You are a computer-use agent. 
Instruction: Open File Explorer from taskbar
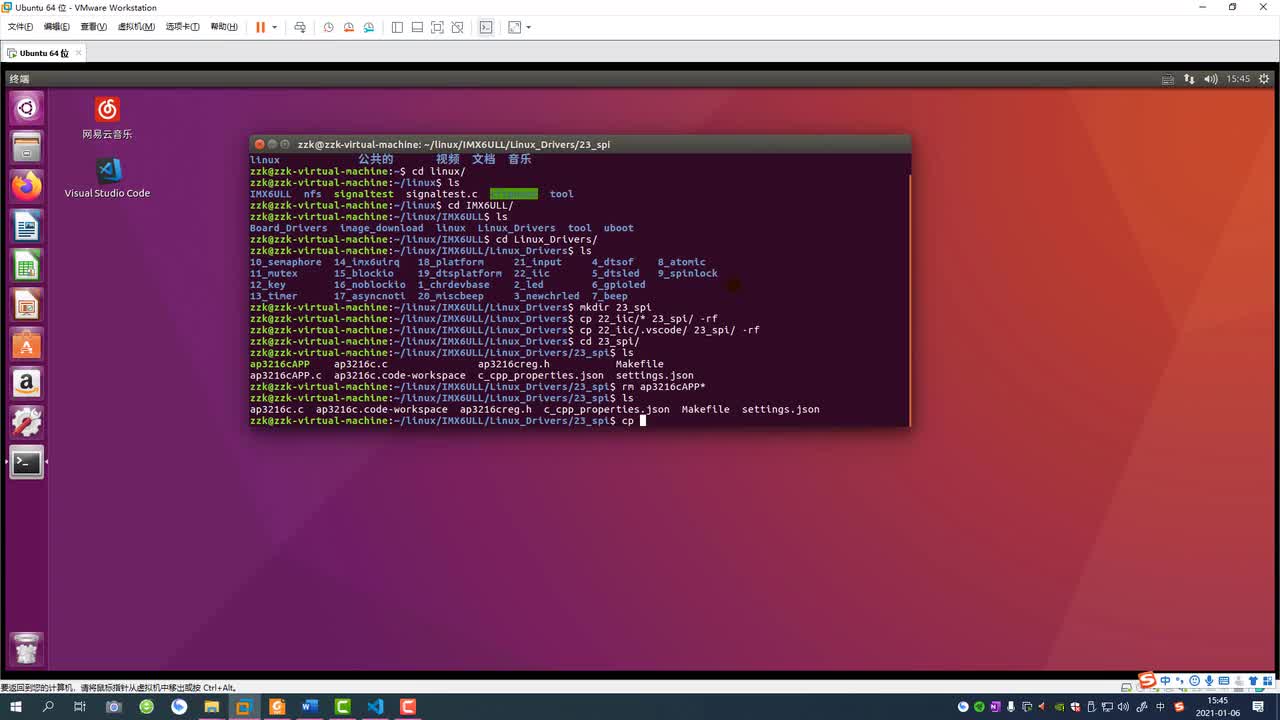coord(211,706)
